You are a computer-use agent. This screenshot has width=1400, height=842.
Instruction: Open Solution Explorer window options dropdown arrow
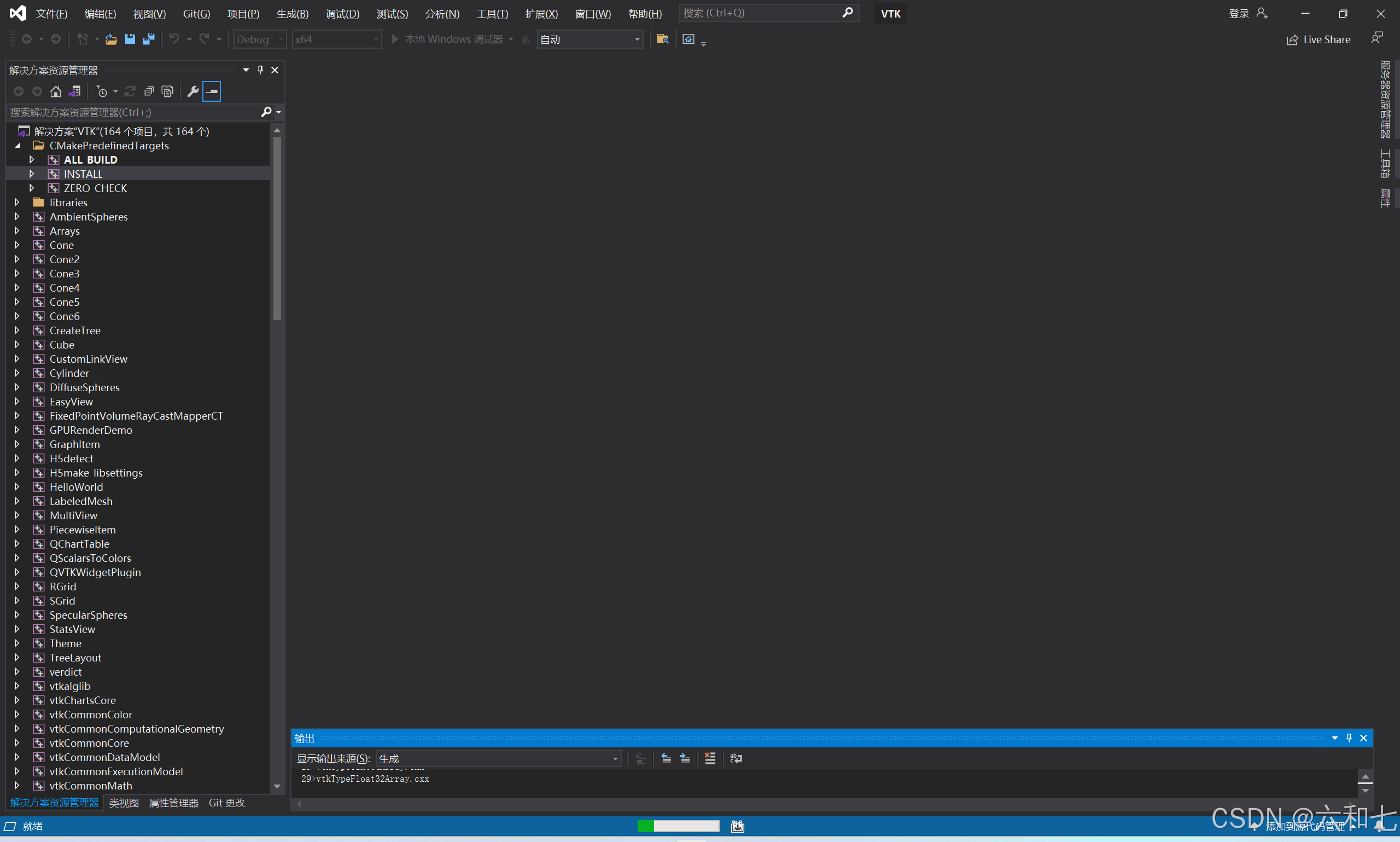pyautogui.click(x=246, y=70)
